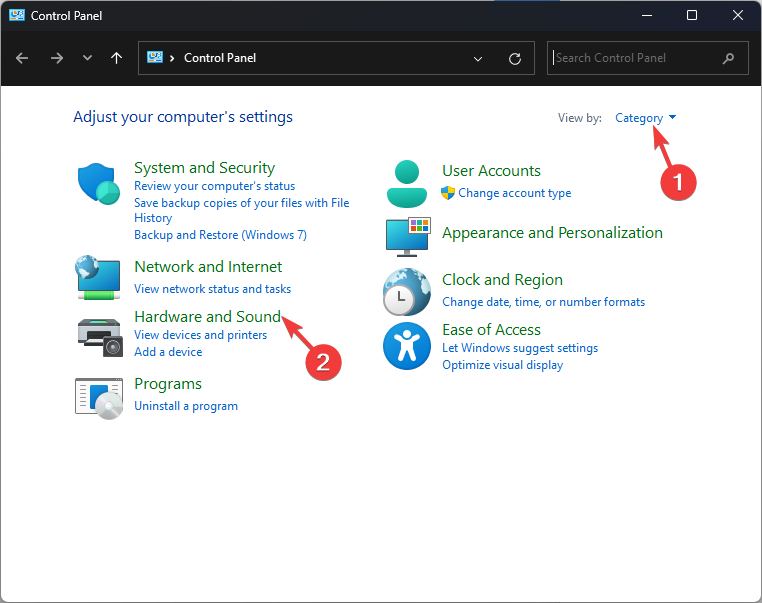Click the Control Panel title bar icon
762x603 pixels.
17,15
